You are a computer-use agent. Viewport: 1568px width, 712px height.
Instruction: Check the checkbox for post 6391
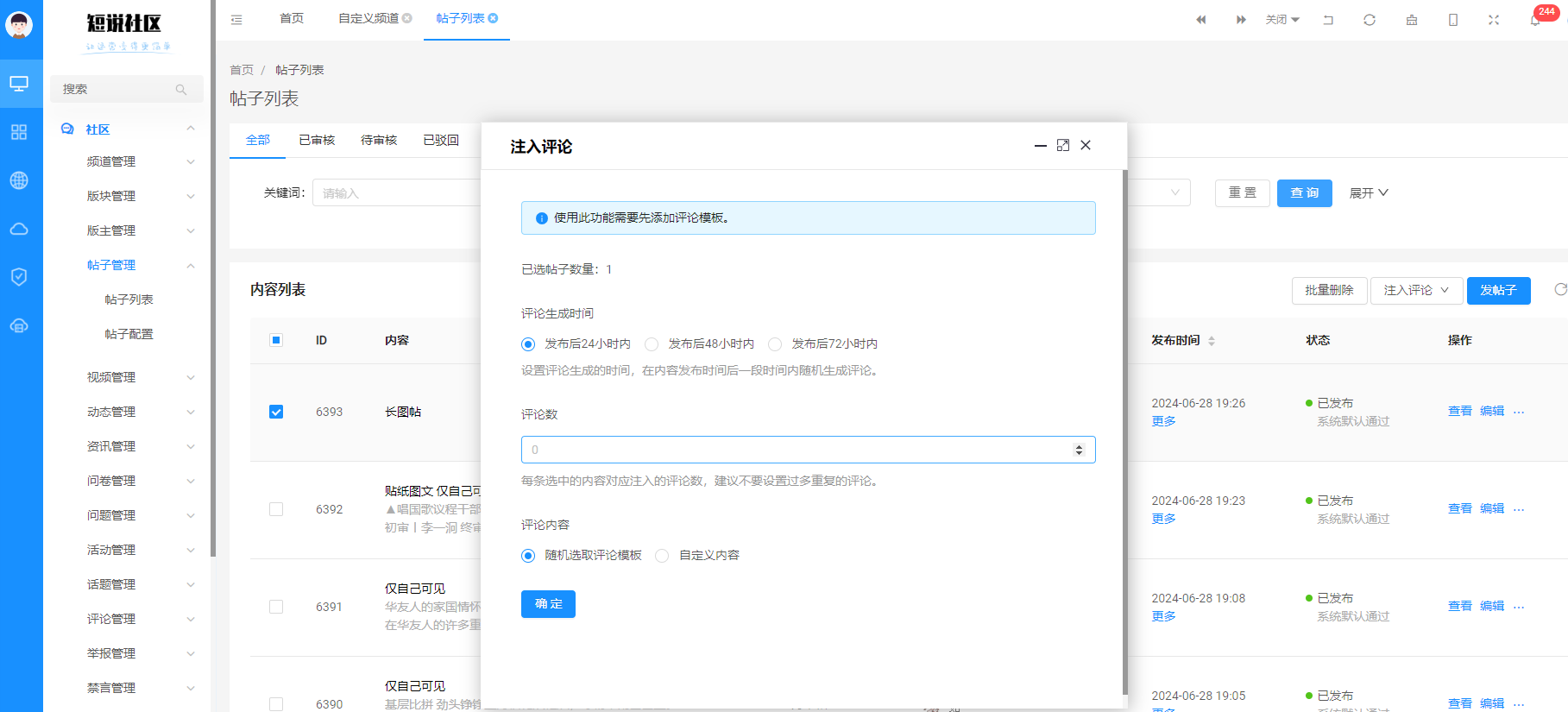coord(276,607)
